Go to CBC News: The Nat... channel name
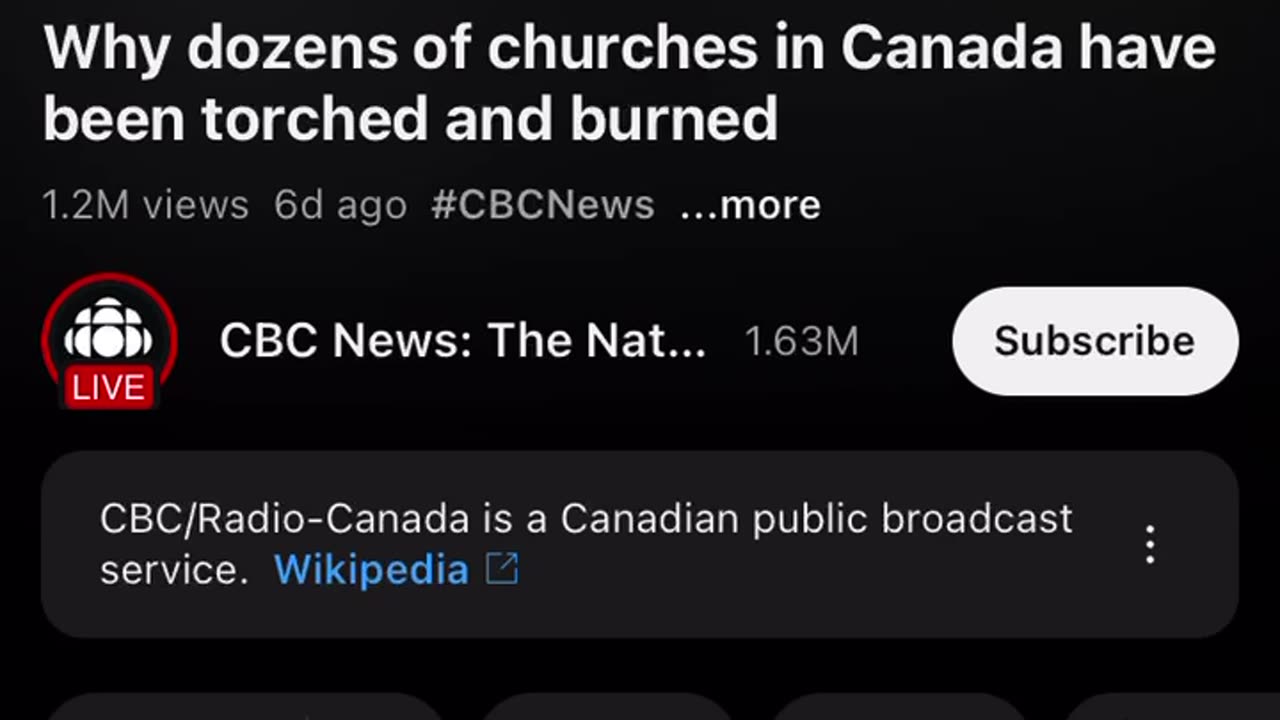 pos(462,341)
